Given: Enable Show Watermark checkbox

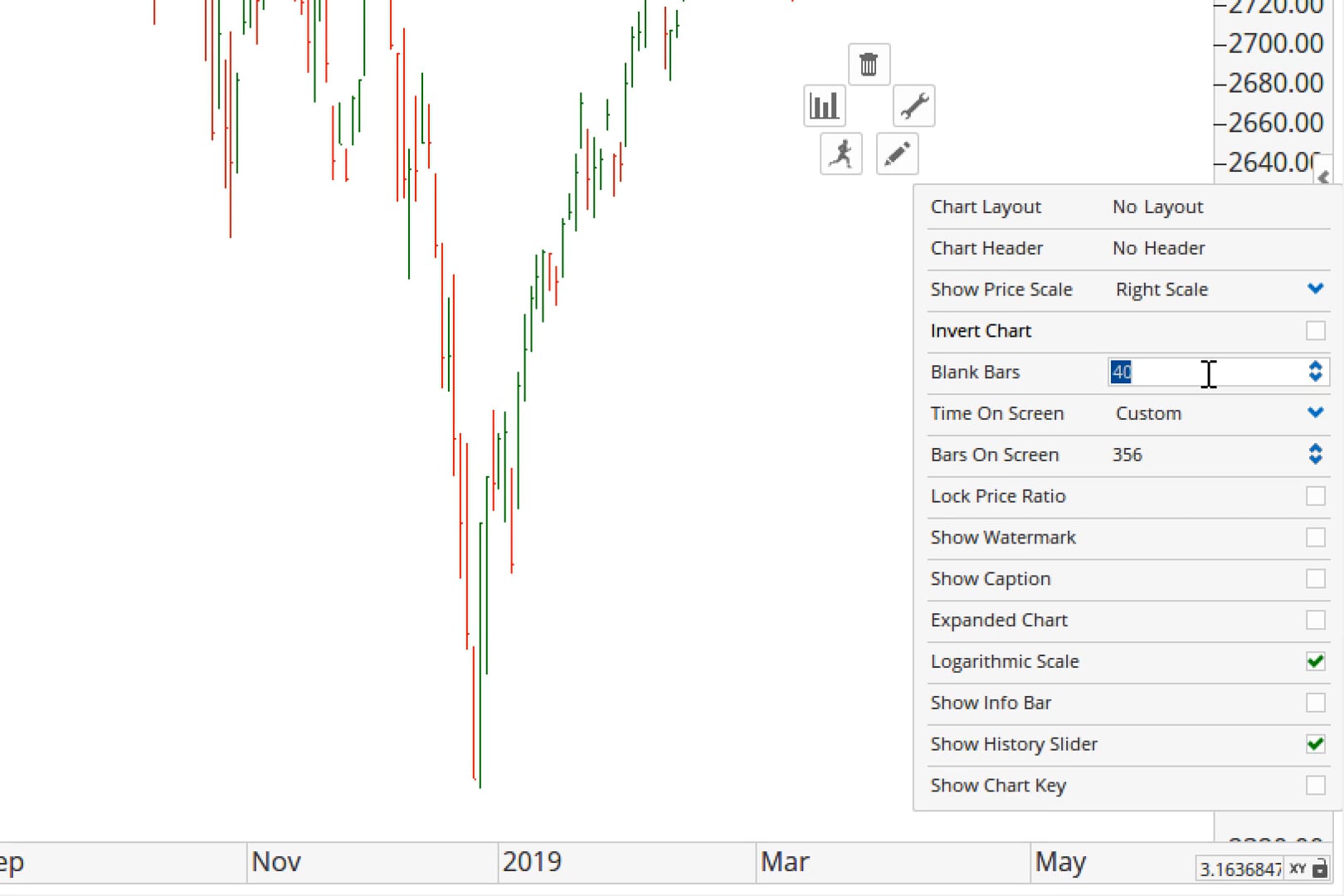Looking at the screenshot, I should coord(1315,538).
